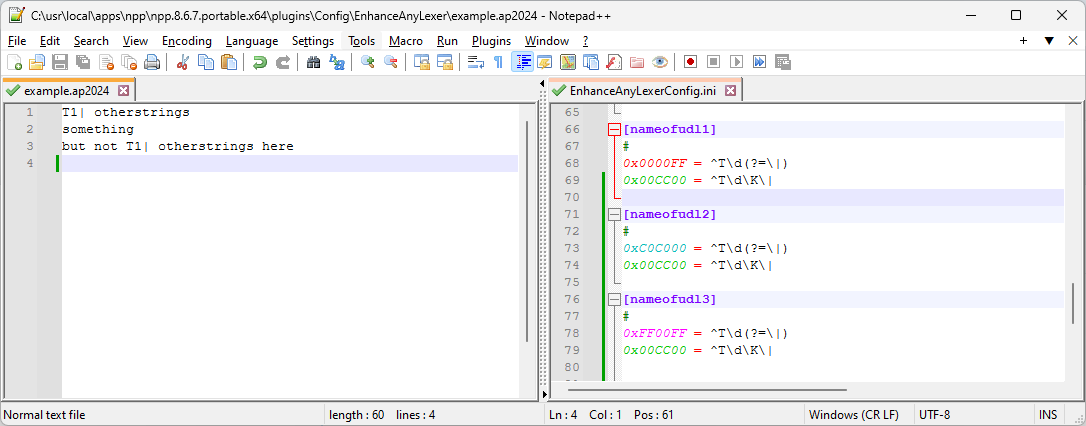The image size is (1086, 426).
Task: Click the 0xFF00FF color value on line 78
Action: point(655,333)
